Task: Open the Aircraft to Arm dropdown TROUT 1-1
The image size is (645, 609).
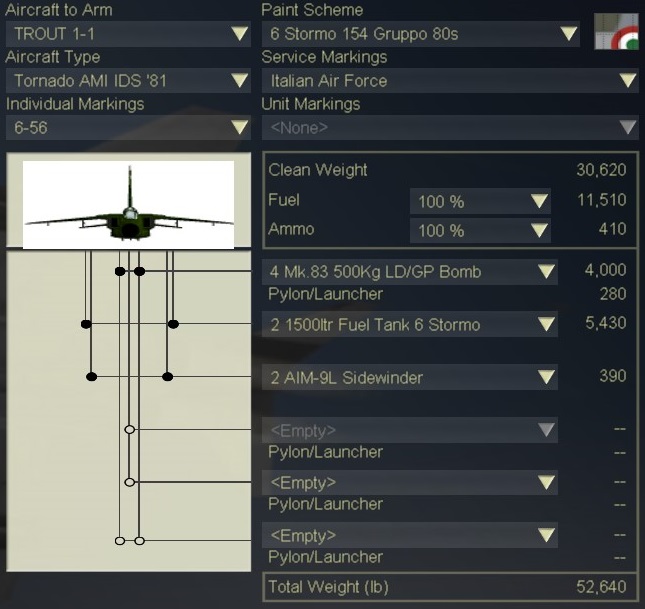Action: pos(128,34)
